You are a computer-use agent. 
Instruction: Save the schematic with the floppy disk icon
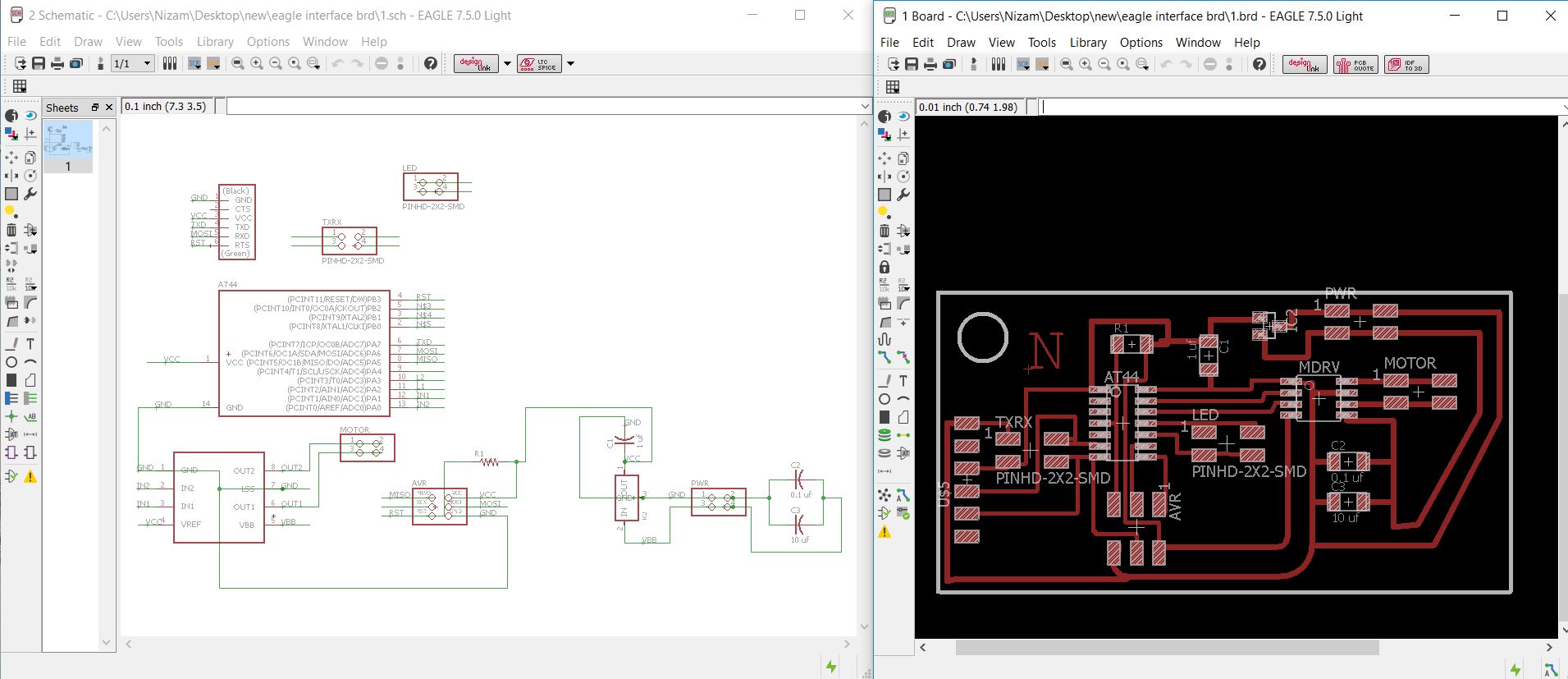point(39,63)
